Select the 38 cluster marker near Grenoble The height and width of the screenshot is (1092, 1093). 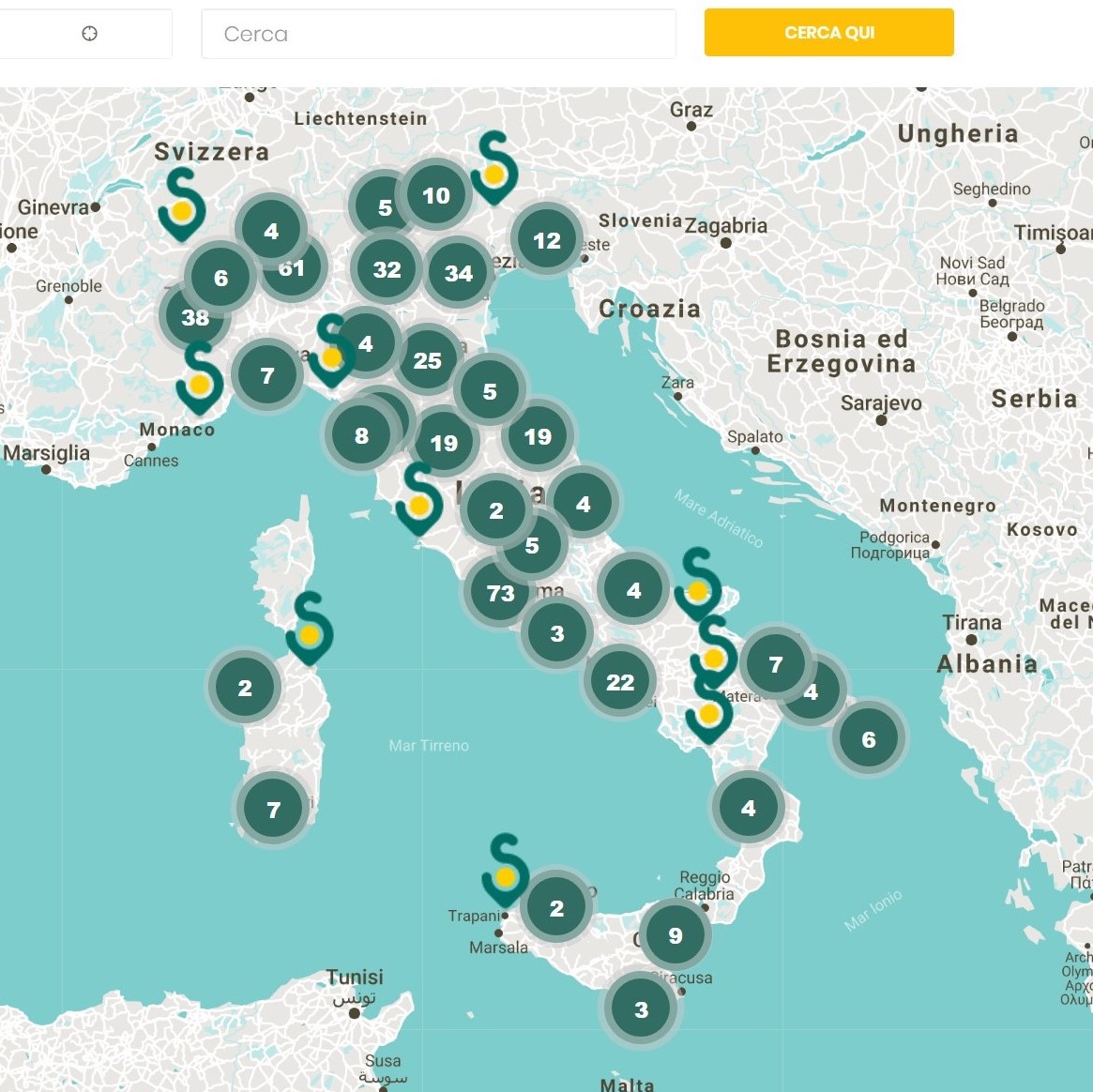point(195,318)
